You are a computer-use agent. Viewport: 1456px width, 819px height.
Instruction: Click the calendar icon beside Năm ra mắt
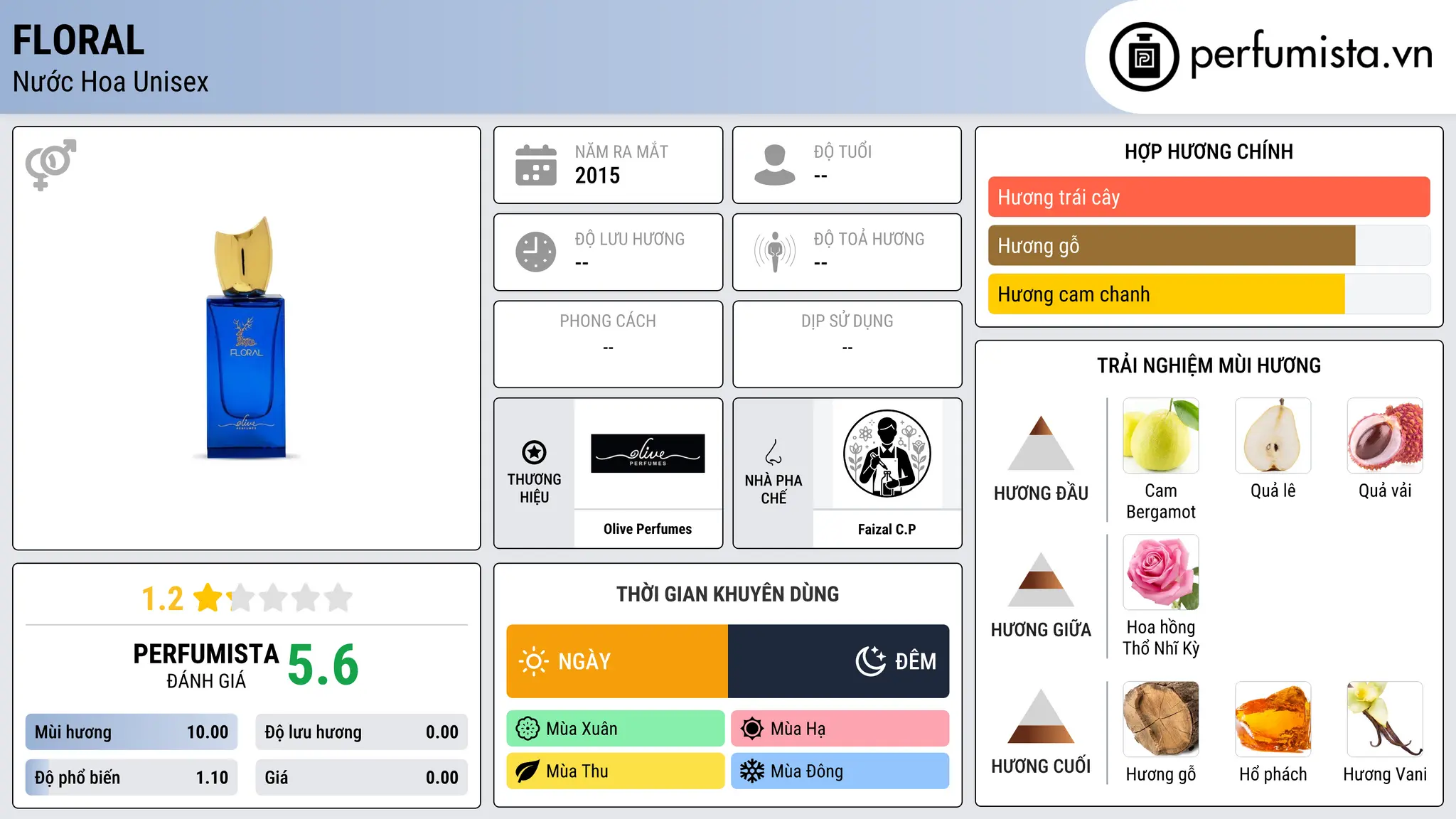pos(536,165)
